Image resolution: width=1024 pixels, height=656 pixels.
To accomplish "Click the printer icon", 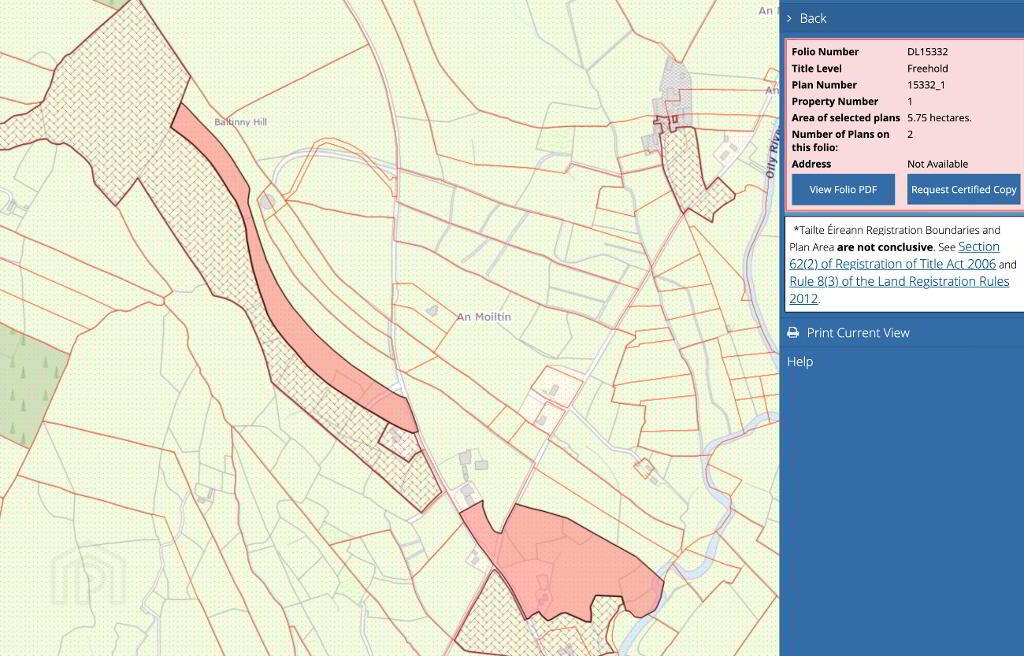I will [793, 333].
